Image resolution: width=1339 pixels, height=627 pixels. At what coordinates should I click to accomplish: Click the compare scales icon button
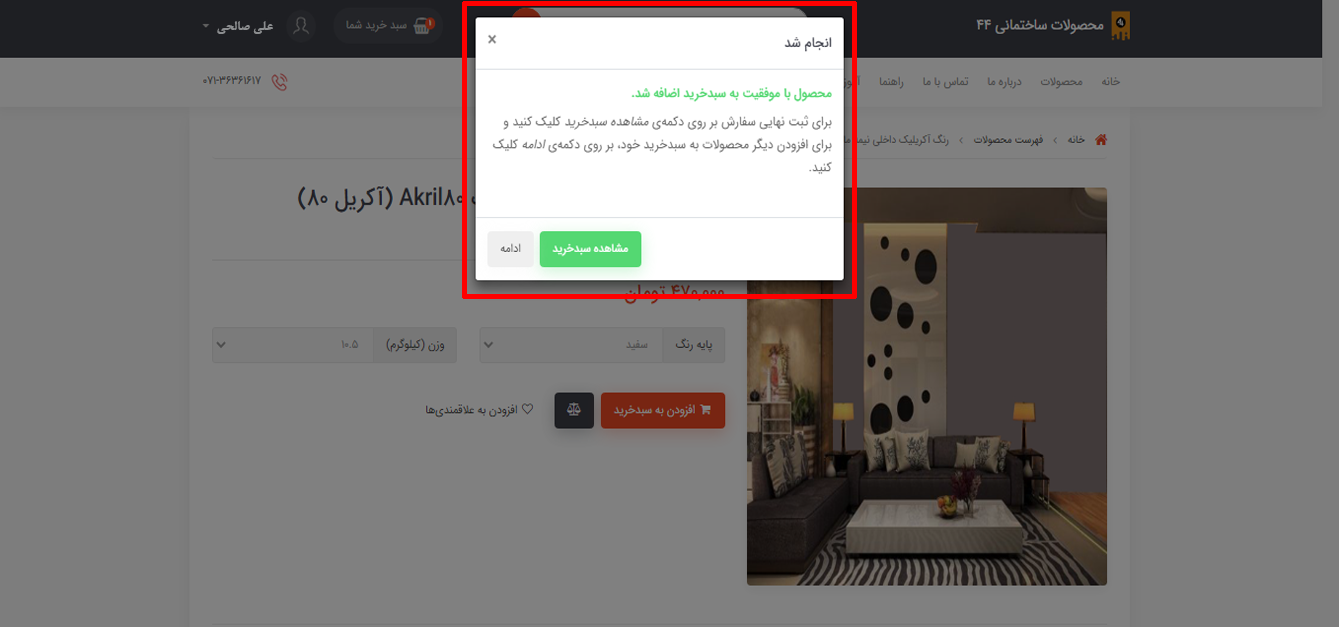574,410
